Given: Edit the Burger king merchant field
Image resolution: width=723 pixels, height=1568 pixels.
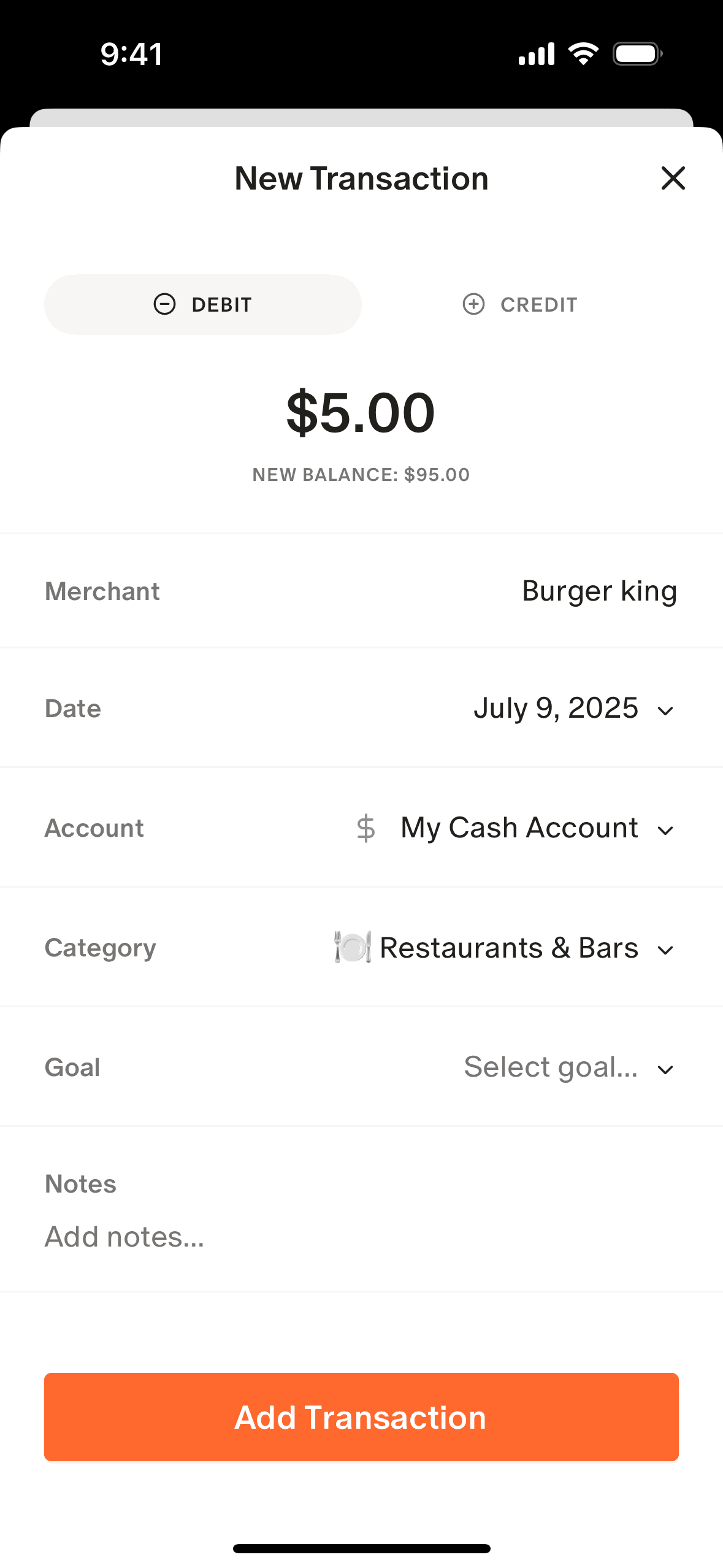Looking at the screenshot, I should [599, 591].
